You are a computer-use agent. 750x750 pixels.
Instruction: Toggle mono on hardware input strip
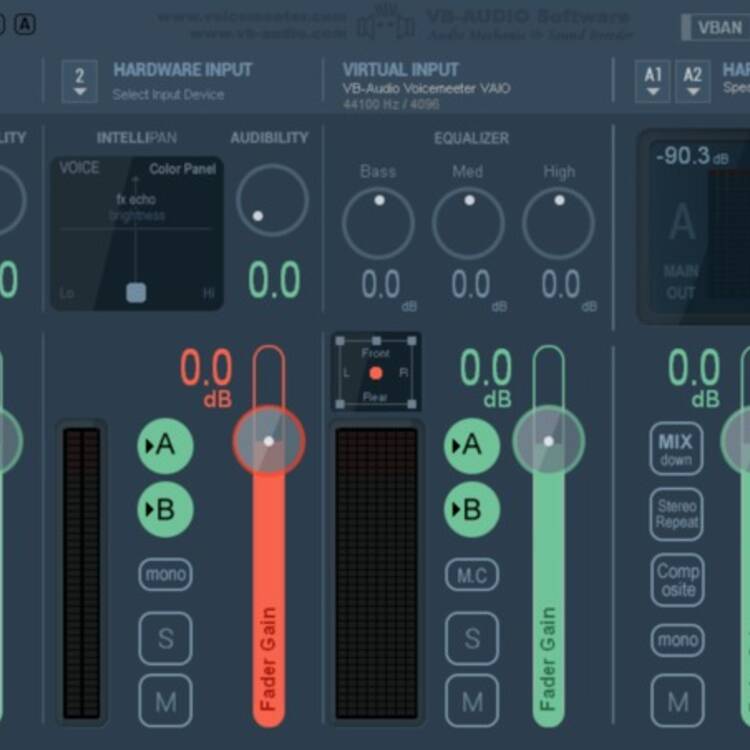click(x=165, y=574)
